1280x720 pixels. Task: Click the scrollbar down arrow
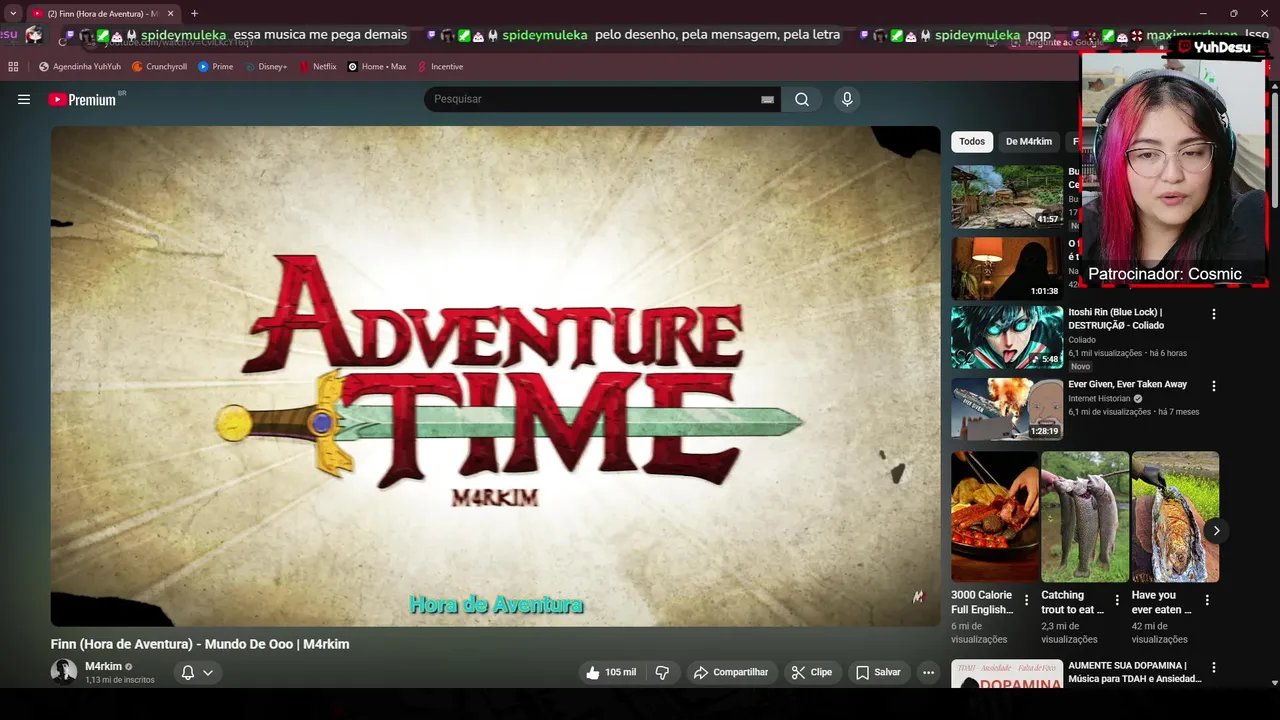1275,683
